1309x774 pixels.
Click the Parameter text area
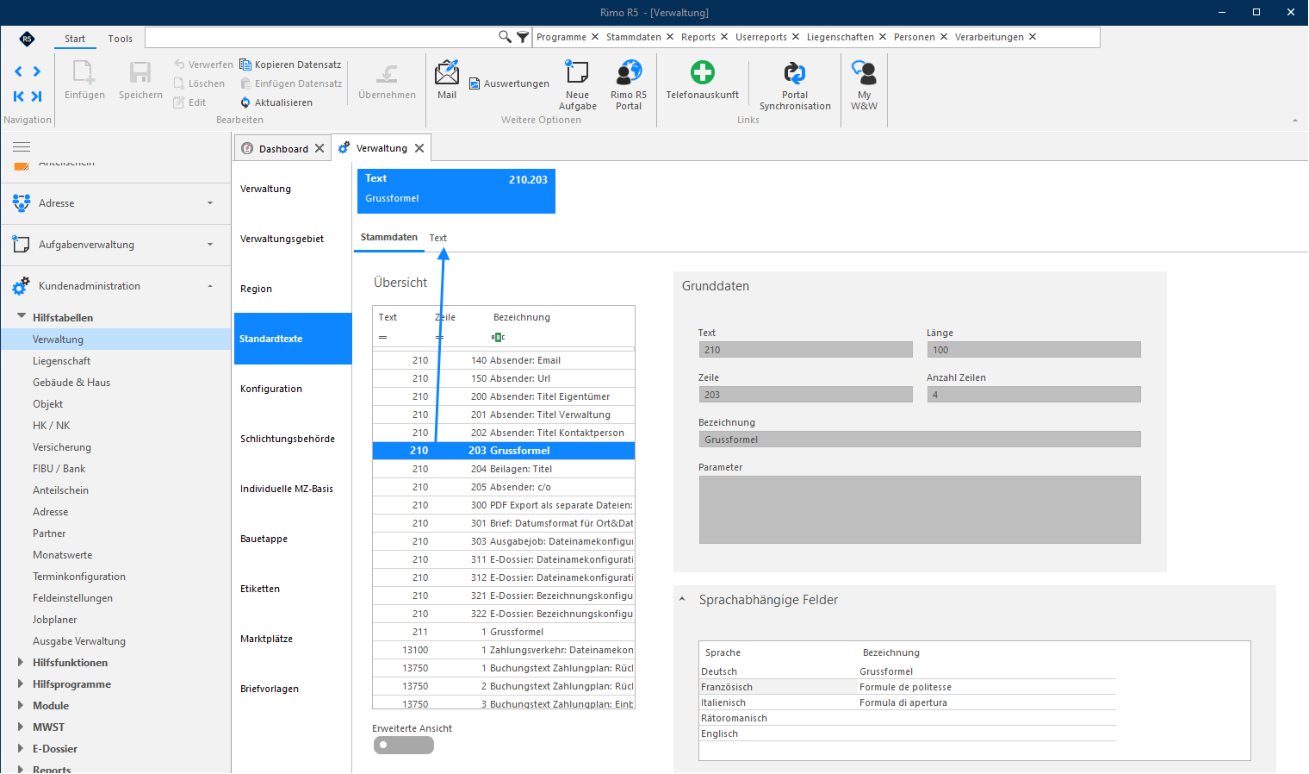coord(919,509)
